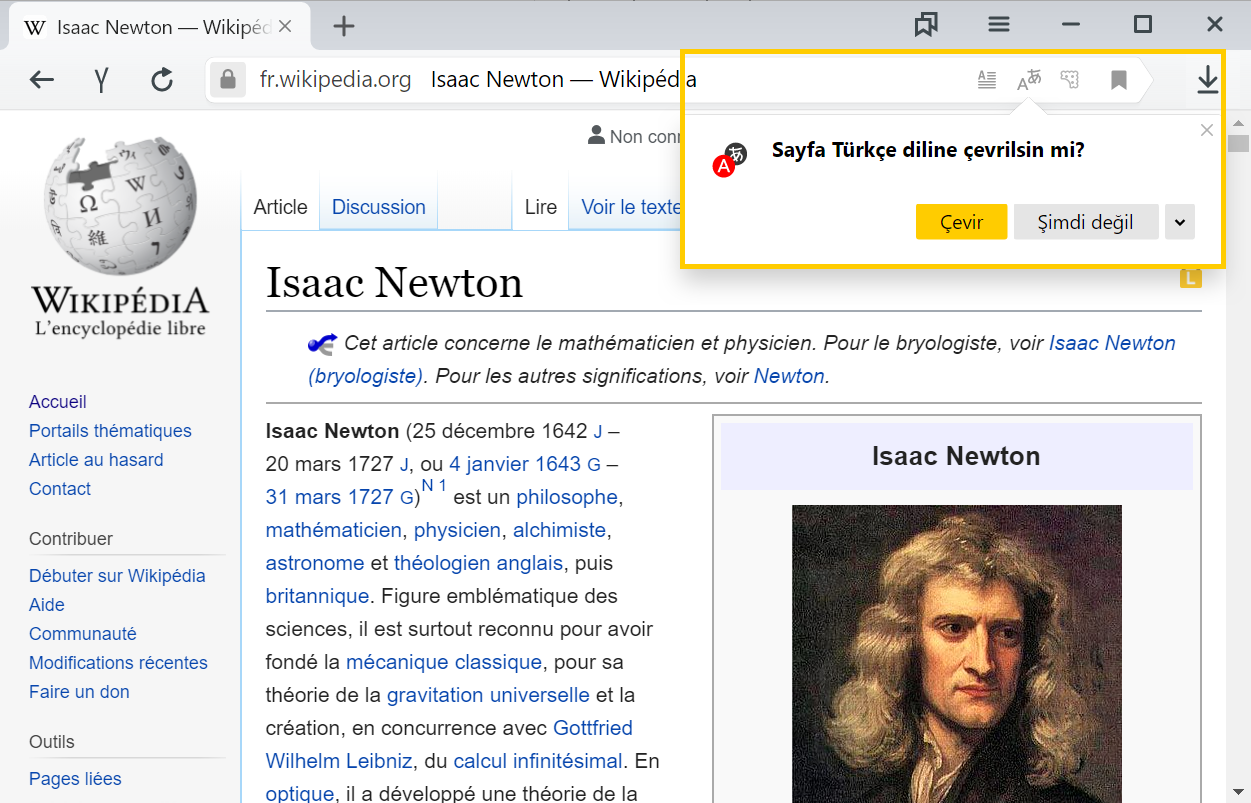Open the '31 mars 1727' link
The width and height of the screenshot is (1251, 803).
coord(330,497)
